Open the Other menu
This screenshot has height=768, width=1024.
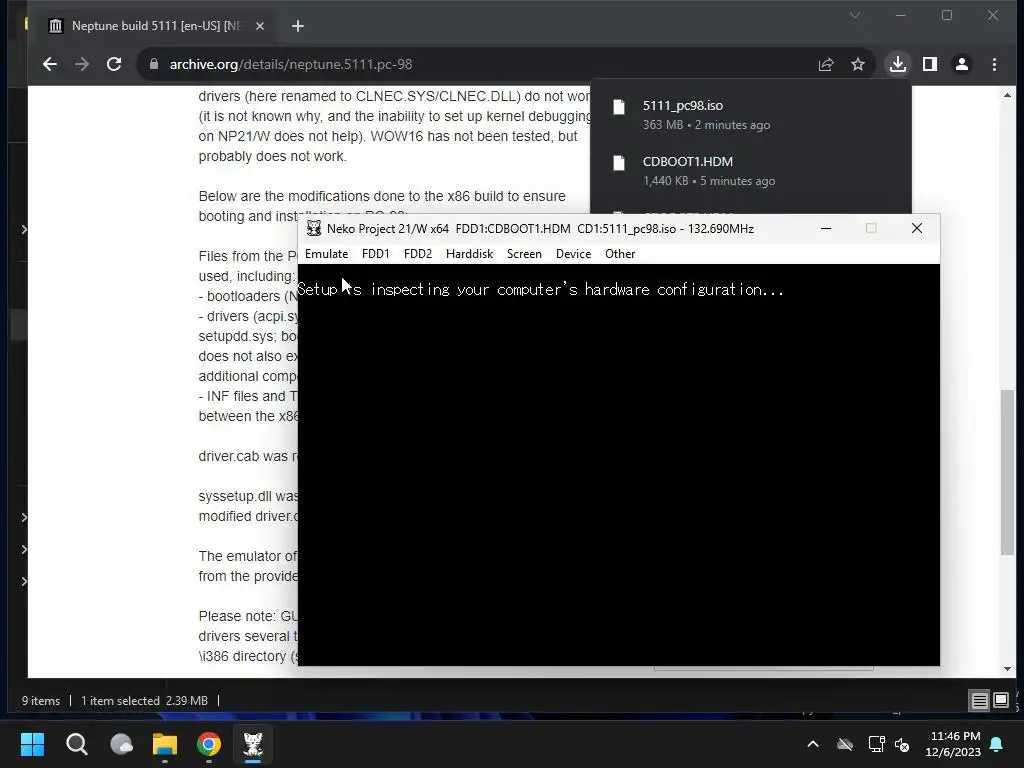tap(620, 254)
